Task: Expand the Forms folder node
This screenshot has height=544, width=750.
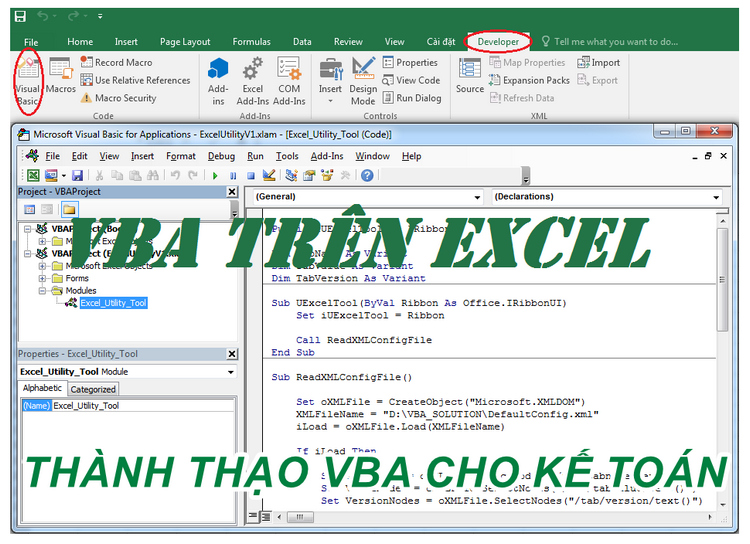Action: tap(43, 278)
